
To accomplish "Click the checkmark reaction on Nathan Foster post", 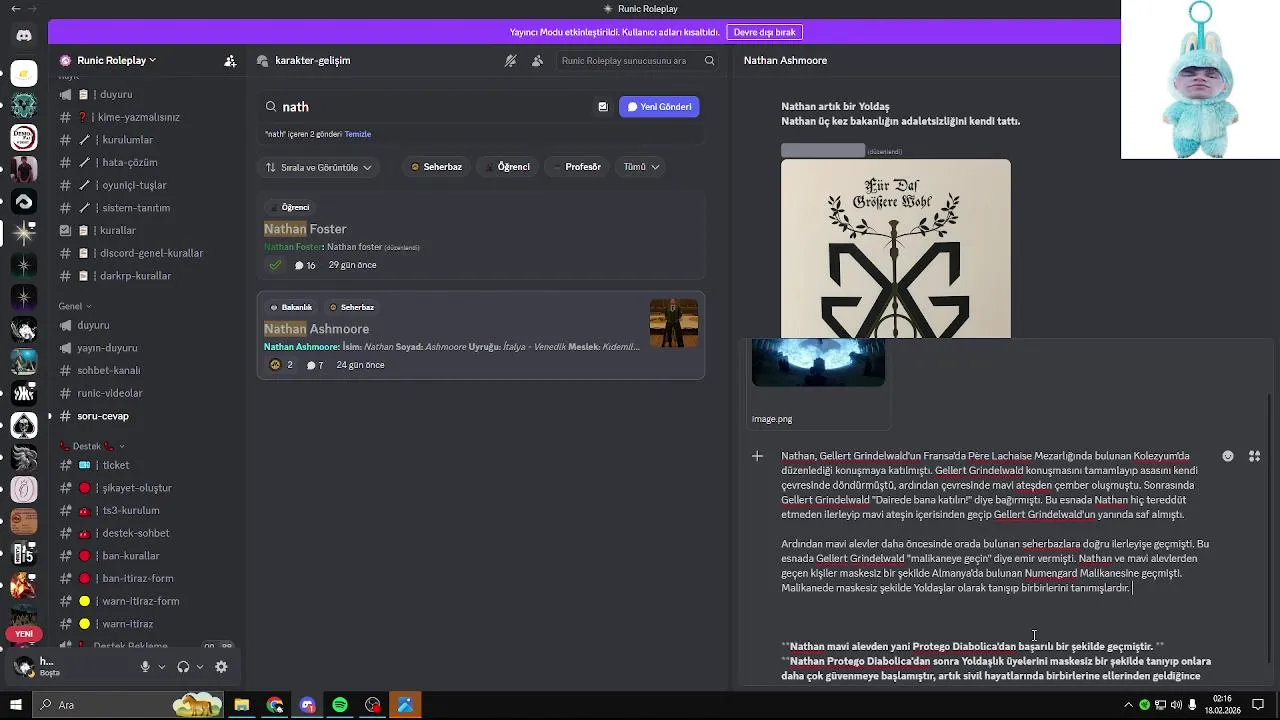I will tap(275, 265).
